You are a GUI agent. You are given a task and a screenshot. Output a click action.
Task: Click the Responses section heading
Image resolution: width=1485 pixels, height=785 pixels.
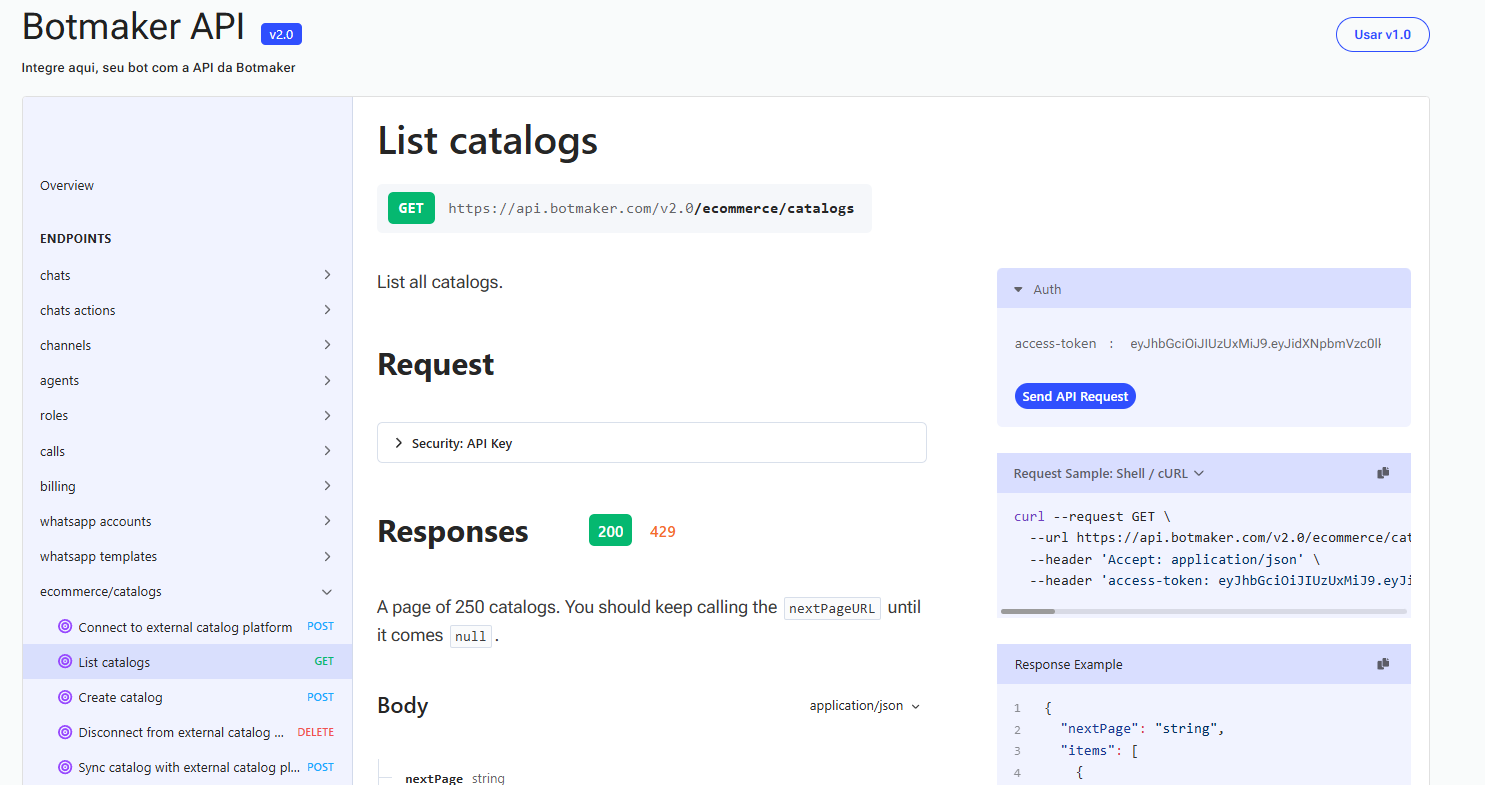click(x=452, y=531)
